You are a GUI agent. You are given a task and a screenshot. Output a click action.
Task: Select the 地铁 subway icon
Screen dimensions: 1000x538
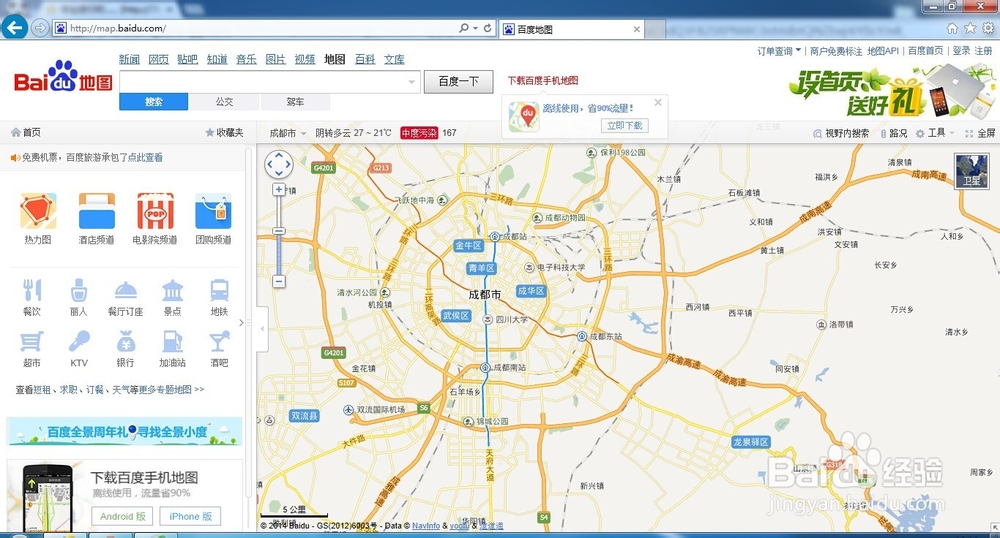(x=219, y=290)
